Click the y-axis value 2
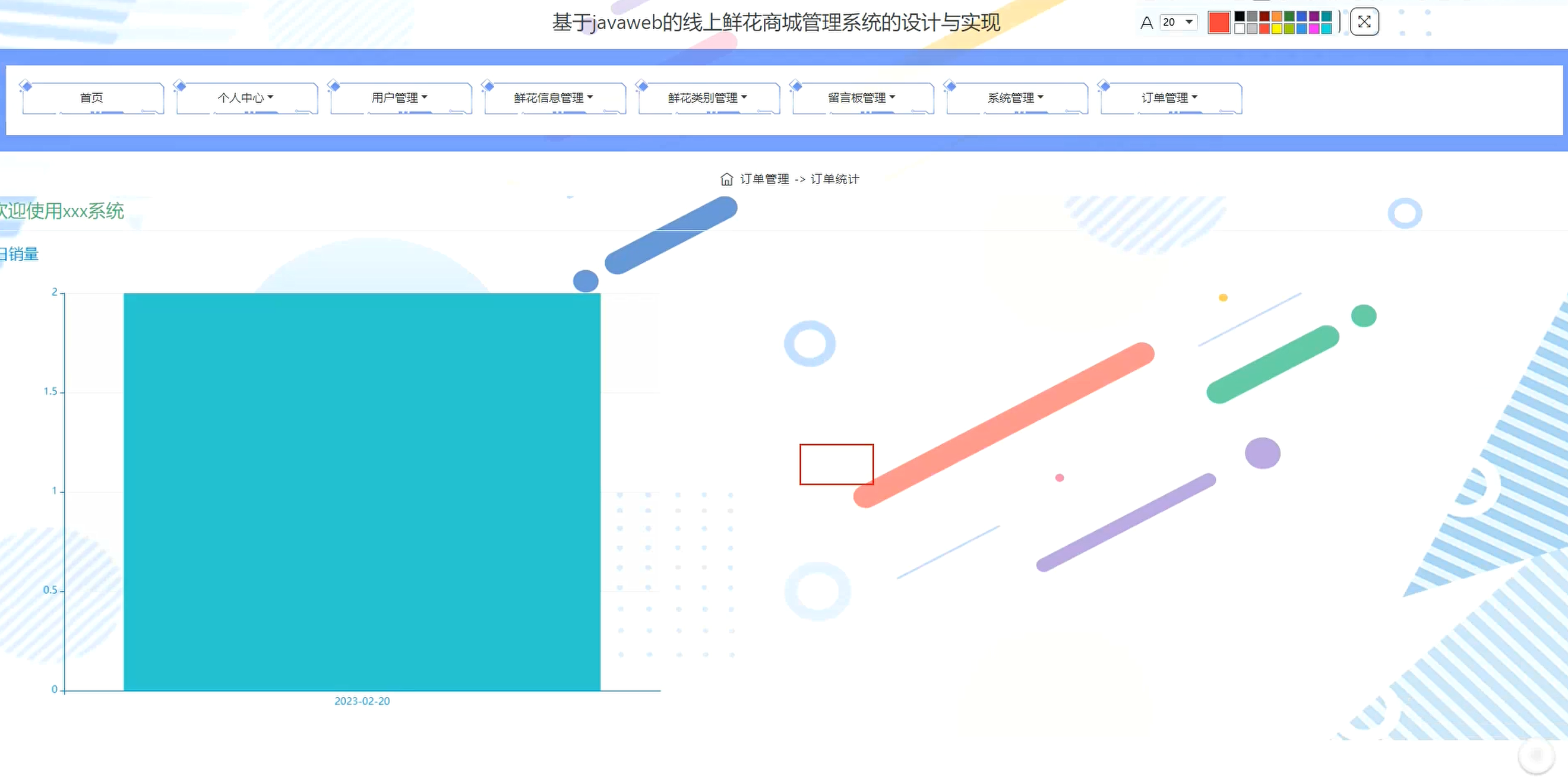This screenshot has width=1568, height=779. (x=55, y=292)
